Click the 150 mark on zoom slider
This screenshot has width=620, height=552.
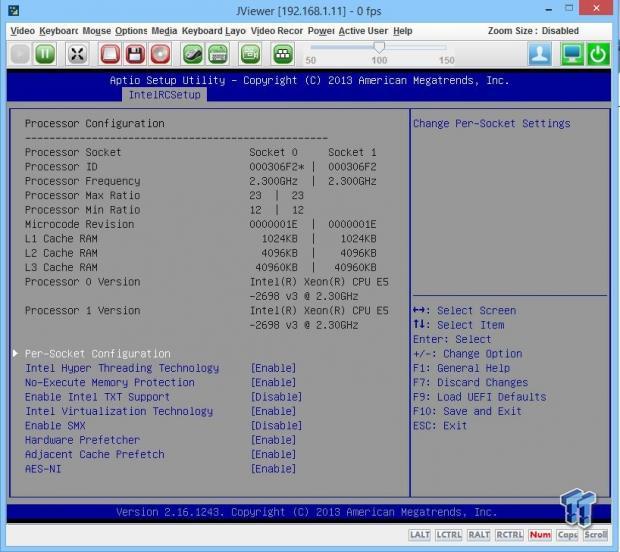click(x=447, y=60)
